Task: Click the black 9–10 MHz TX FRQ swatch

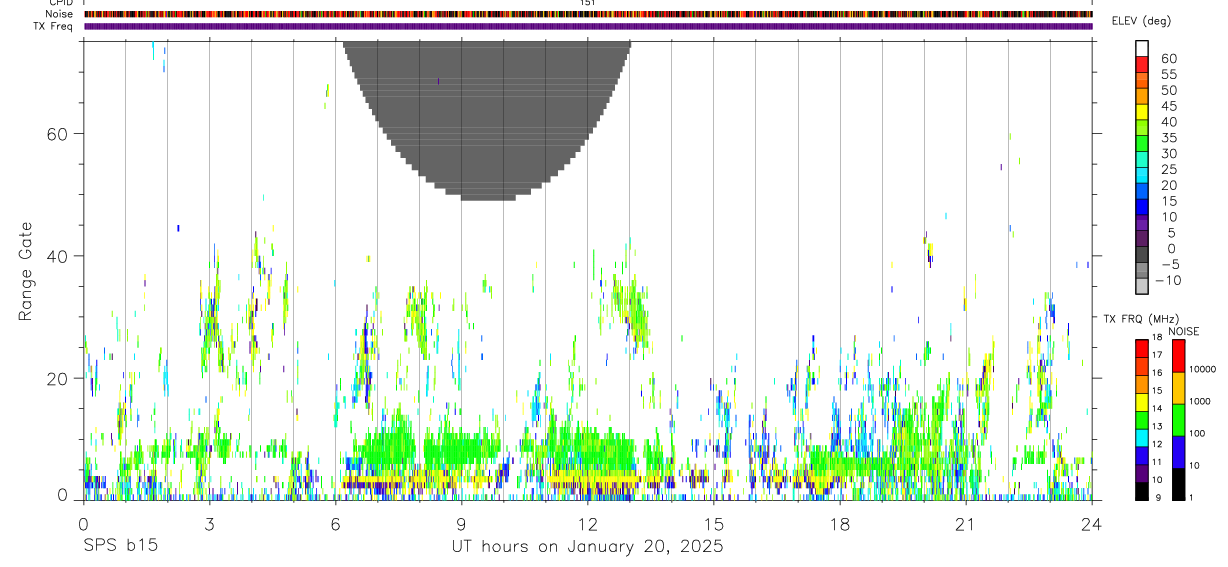Action: coord(1142,492)
